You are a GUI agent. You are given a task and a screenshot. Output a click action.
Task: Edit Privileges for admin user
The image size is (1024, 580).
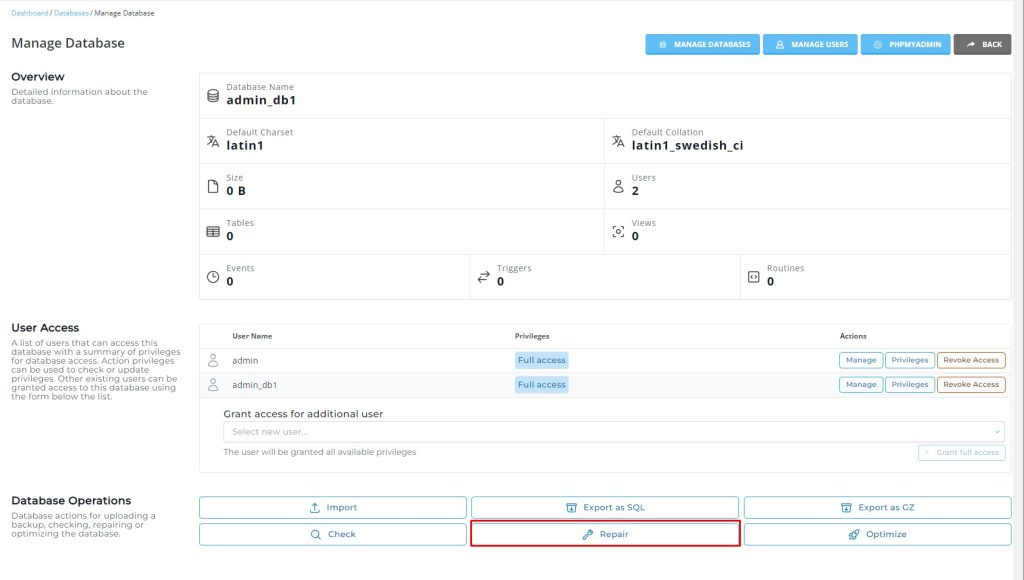910,360
